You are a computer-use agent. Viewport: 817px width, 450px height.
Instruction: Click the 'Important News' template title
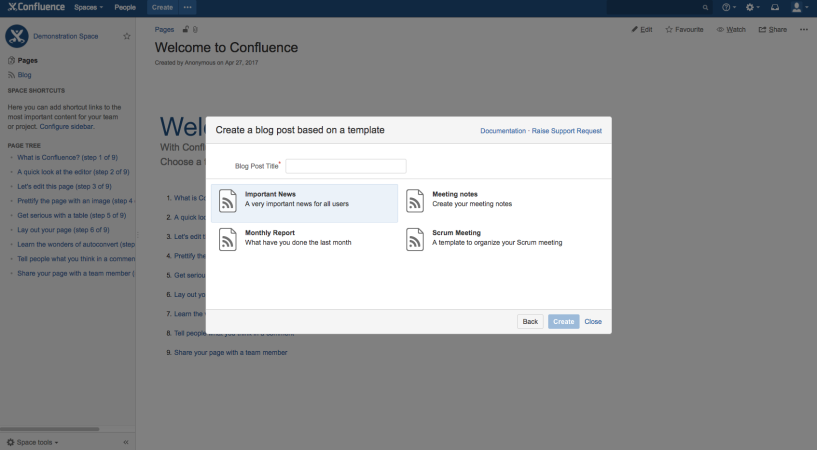tap(270, 194)
